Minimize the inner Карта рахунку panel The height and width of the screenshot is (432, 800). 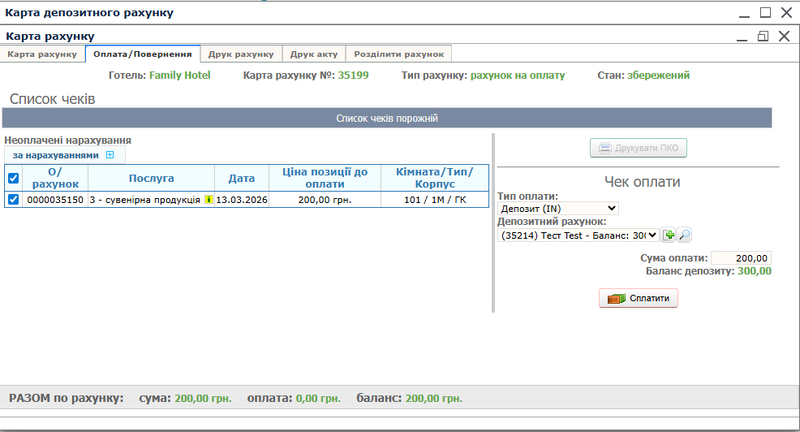(x=742, y=36)
